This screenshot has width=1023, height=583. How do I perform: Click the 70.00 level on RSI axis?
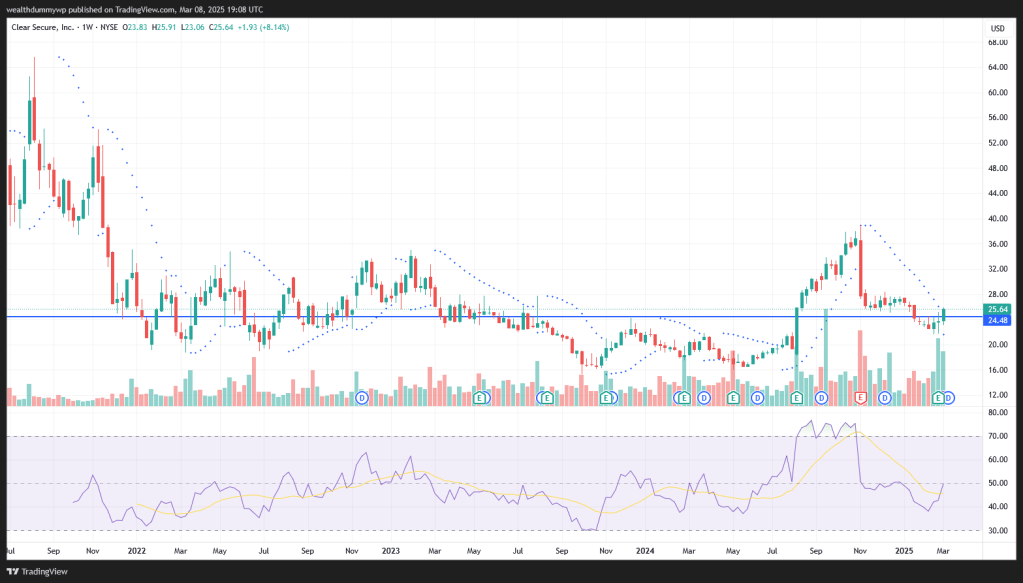click(x=996, y=437)
